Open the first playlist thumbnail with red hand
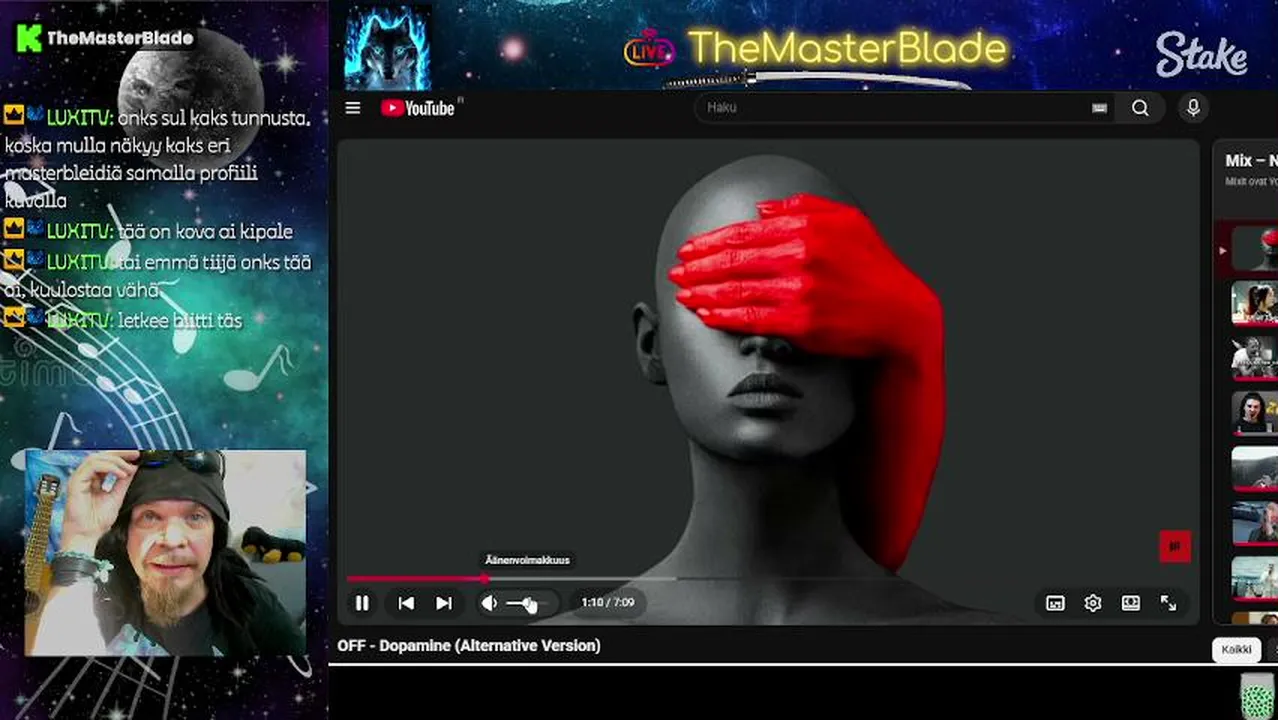 [x=1254, y=249]
